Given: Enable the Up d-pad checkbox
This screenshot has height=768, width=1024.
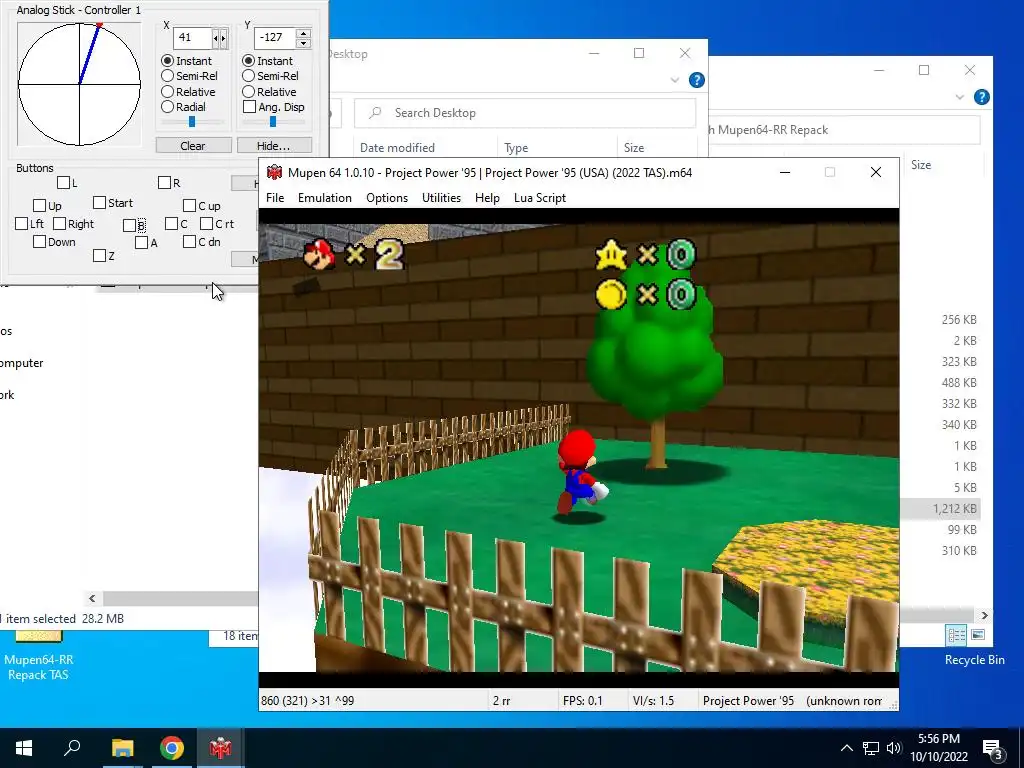Looking at the screenshot, I should coord(39,206).
